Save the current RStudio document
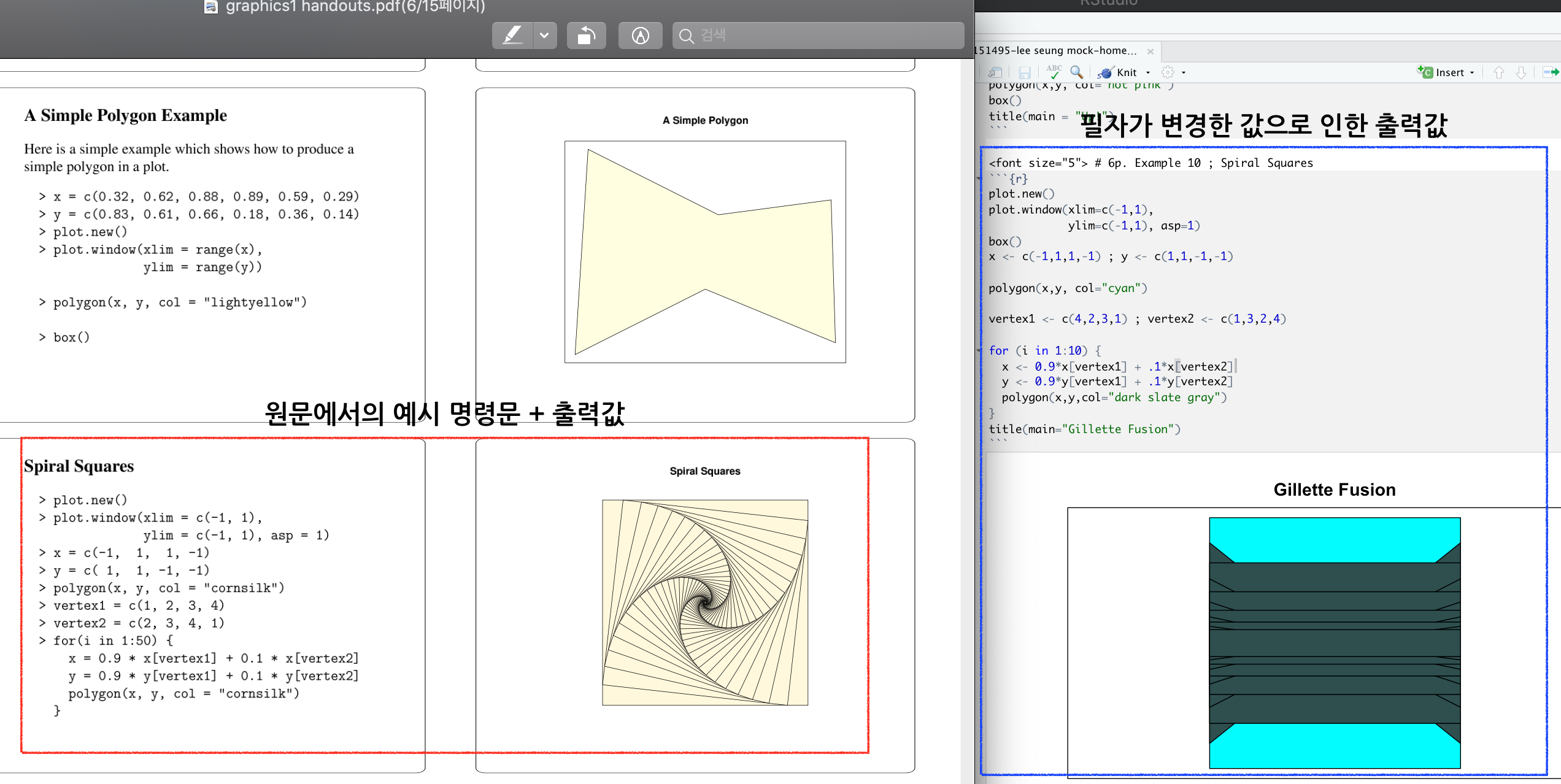The height and width of the screenshot is (784, 1561). point(1024,72)
